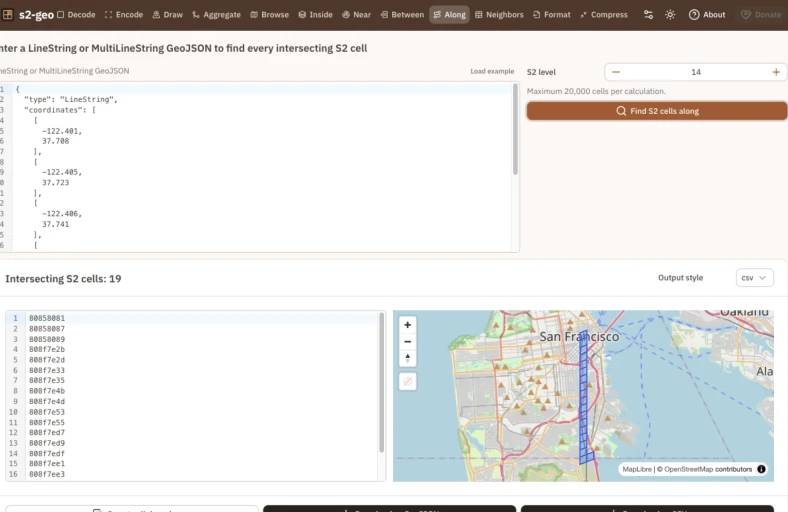Select result cell 808f7ee3
788x512 pixels.
click(x=47, y=474)
